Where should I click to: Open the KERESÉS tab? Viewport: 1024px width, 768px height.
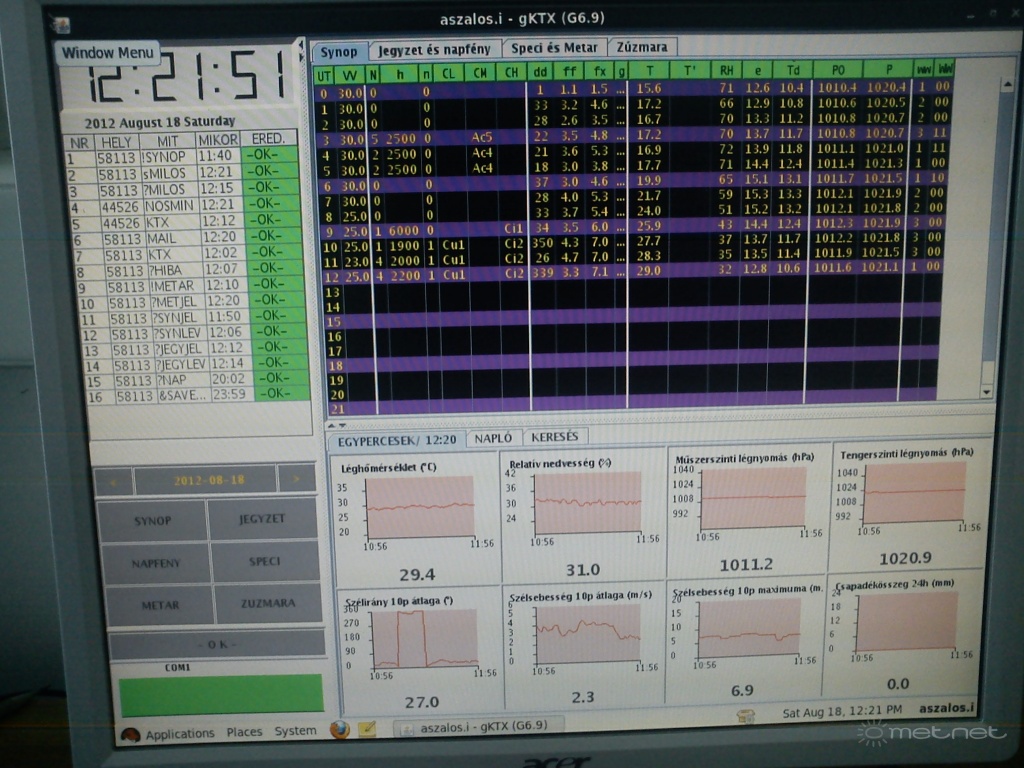(554, 438)
